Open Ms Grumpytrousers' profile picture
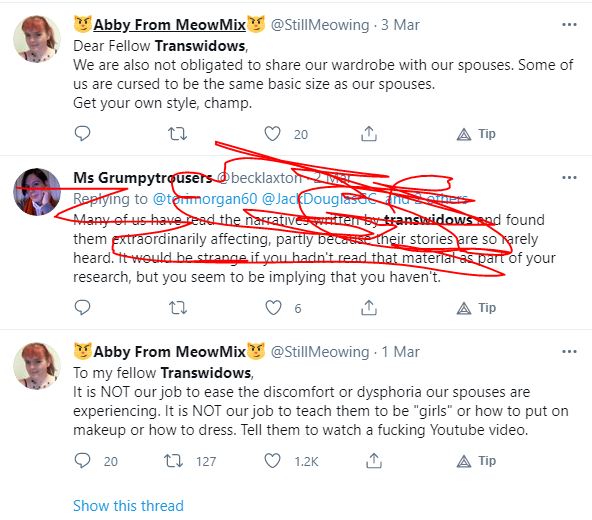 [x=37, y=191]
